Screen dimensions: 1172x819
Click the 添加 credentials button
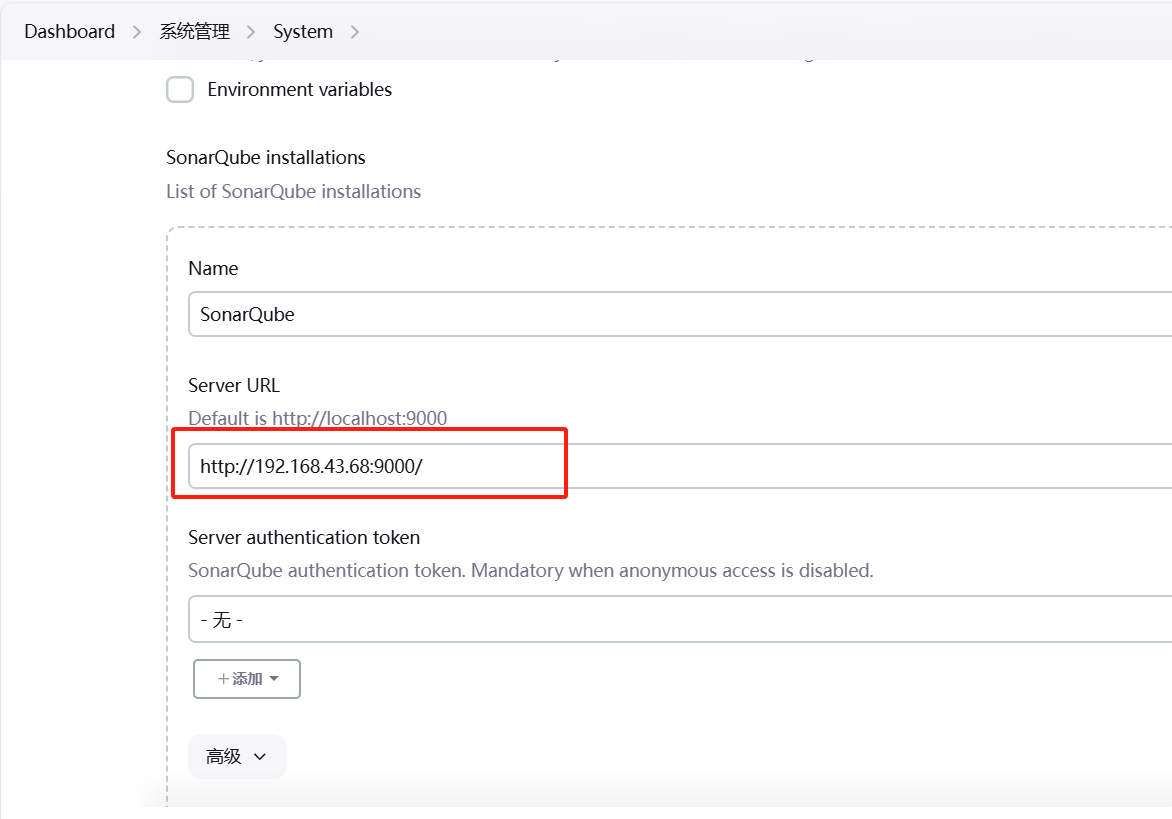247,679
